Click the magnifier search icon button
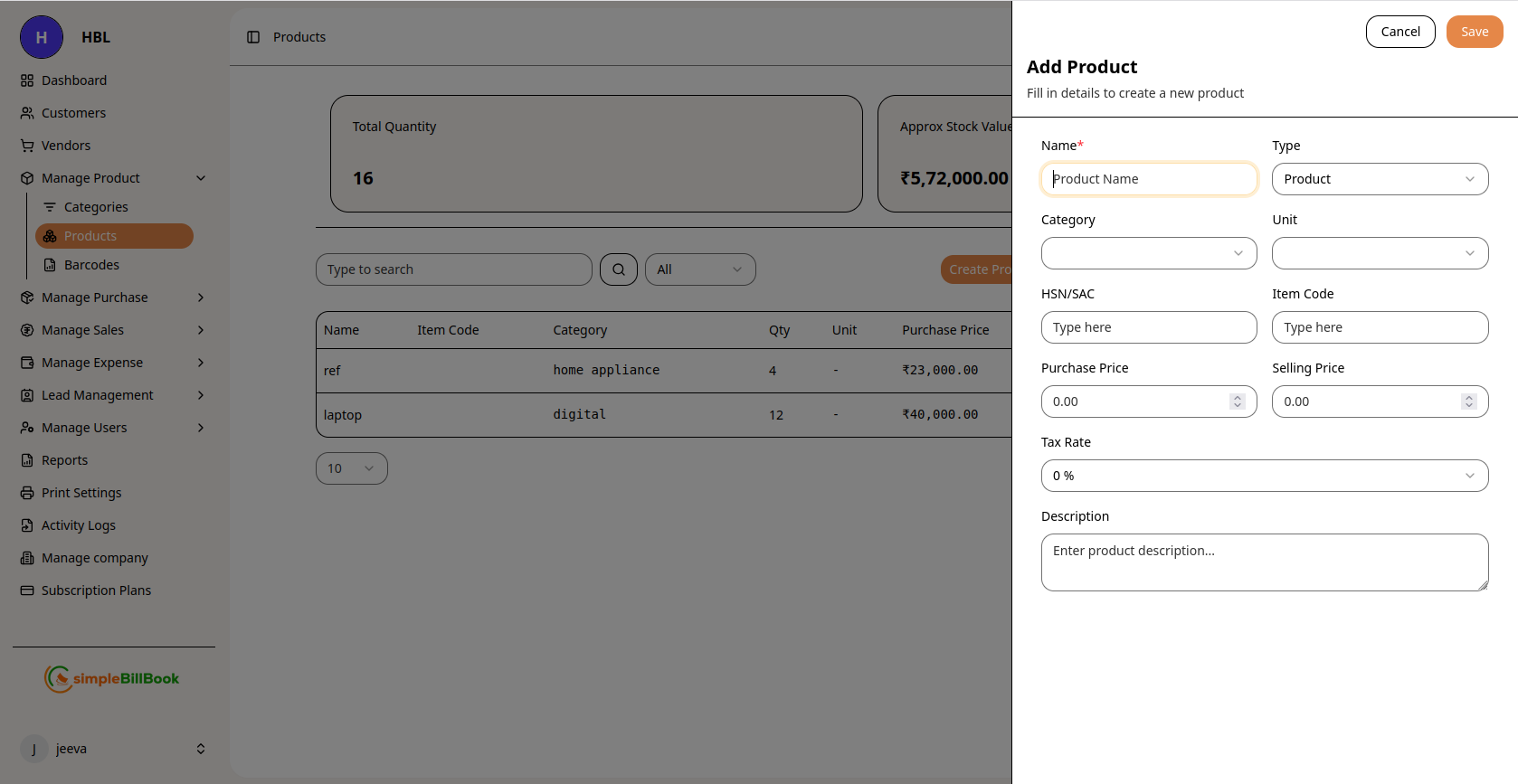The image size is (1518, 784). pos(619,269)
